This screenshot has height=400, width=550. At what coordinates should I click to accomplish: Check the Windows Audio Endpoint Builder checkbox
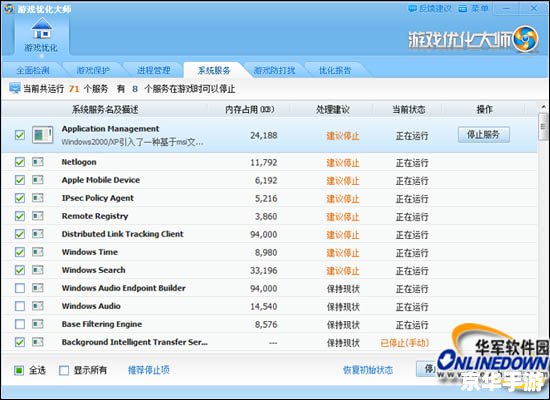20,288
